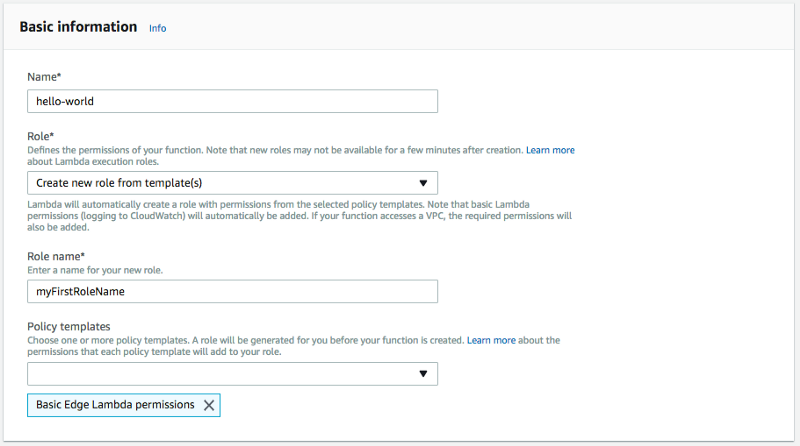Click the 'Lambda will automatically create a role' note
The width and height of the screenshot is (800, 446).
click(300, 212)
